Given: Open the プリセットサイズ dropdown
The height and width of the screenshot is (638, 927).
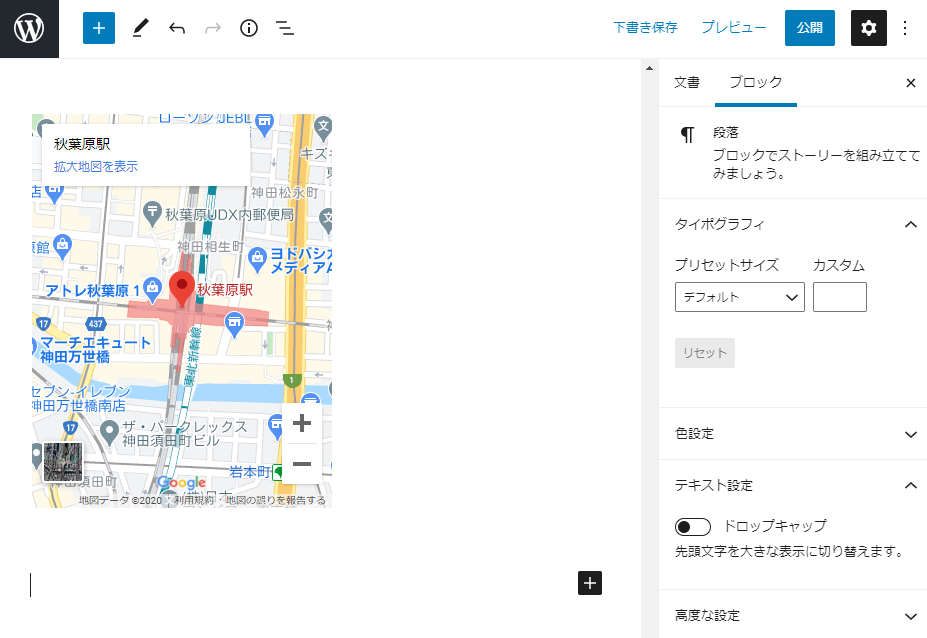Looking at the screenshot, I should 740,297.
